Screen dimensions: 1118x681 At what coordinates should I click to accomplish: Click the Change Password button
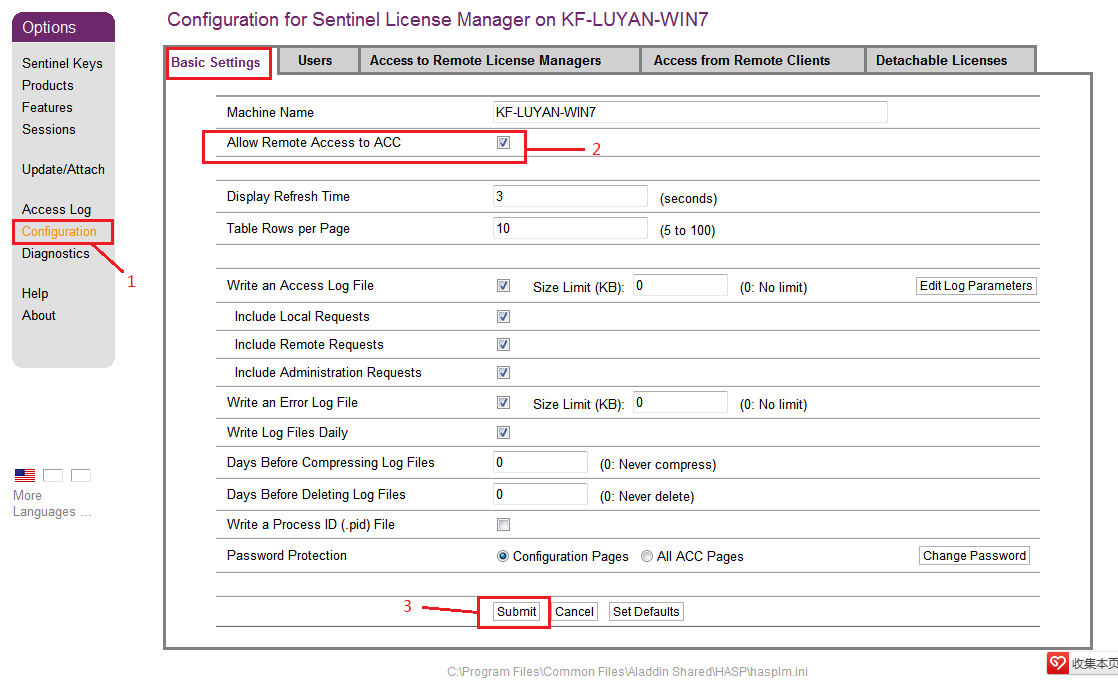(974, 556)
